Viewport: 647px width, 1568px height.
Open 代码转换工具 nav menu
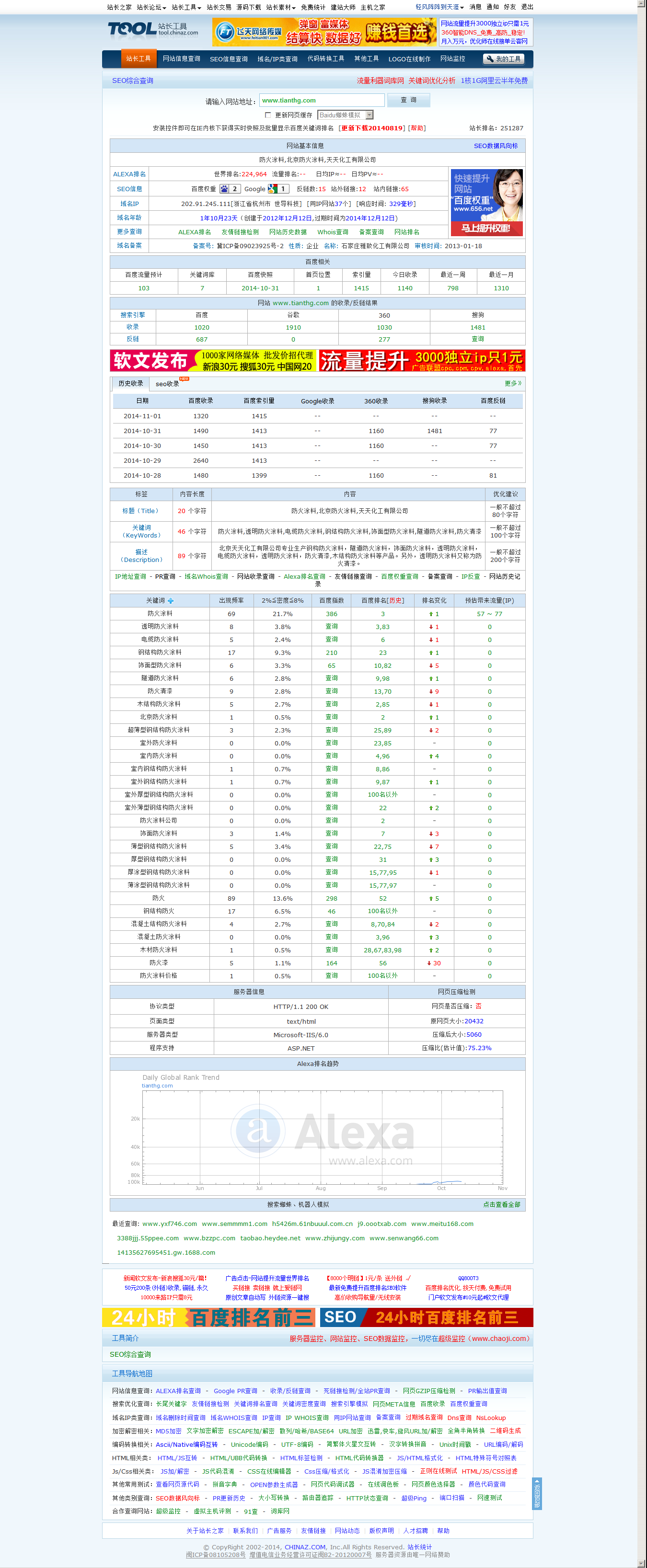click(325, 59)
